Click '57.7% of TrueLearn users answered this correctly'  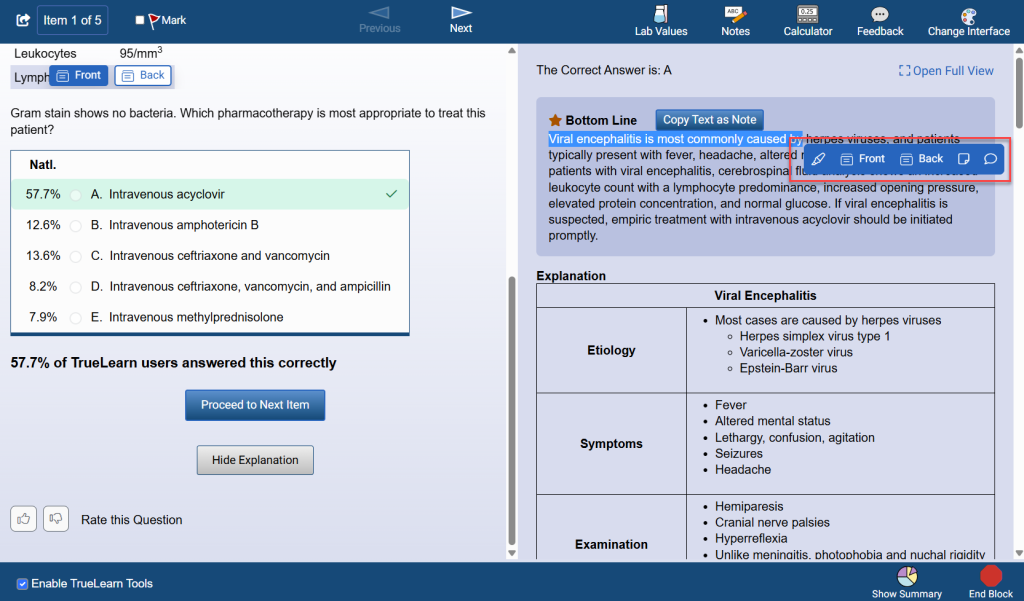click(173, 363)
